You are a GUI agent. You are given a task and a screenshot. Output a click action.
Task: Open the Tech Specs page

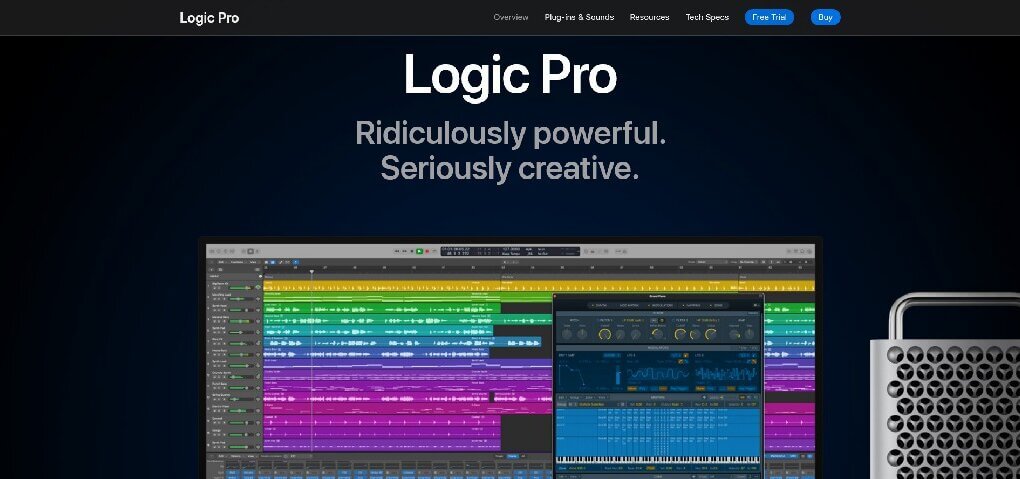(707, 17)
